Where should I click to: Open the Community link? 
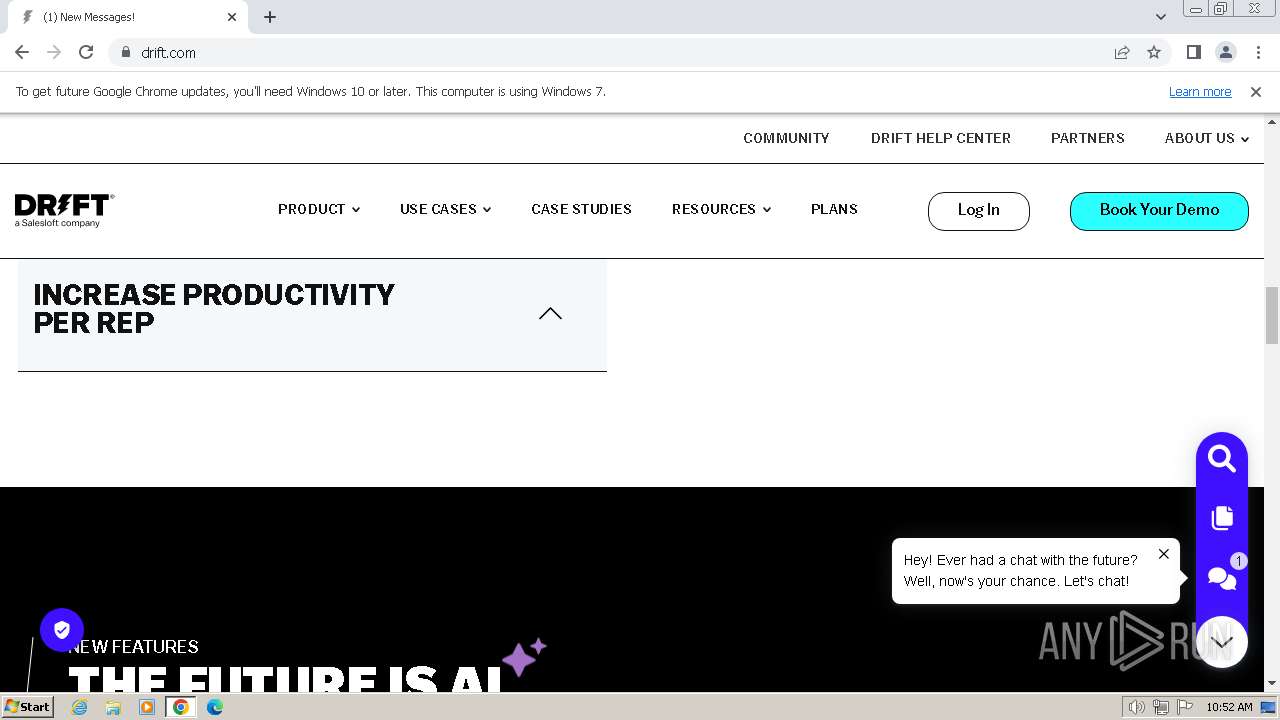pyautogui.click(x=786, y=138)
